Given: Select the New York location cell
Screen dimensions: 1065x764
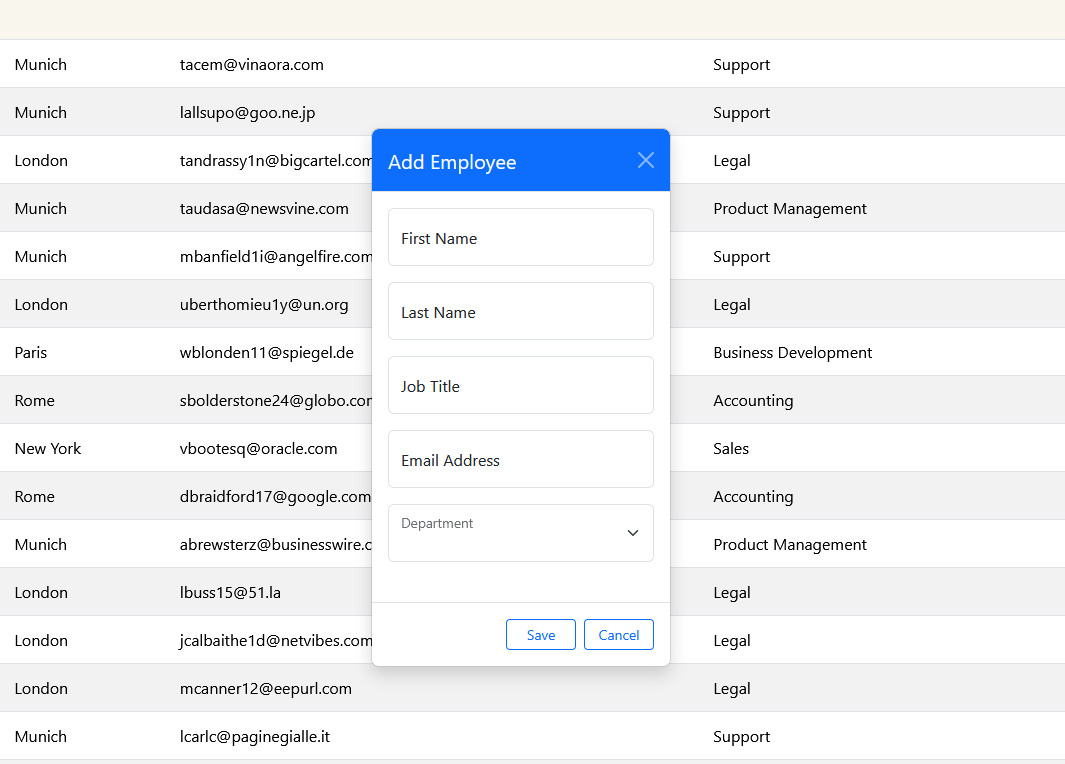Looking at the screenshot, I should (x=48, y=449).
